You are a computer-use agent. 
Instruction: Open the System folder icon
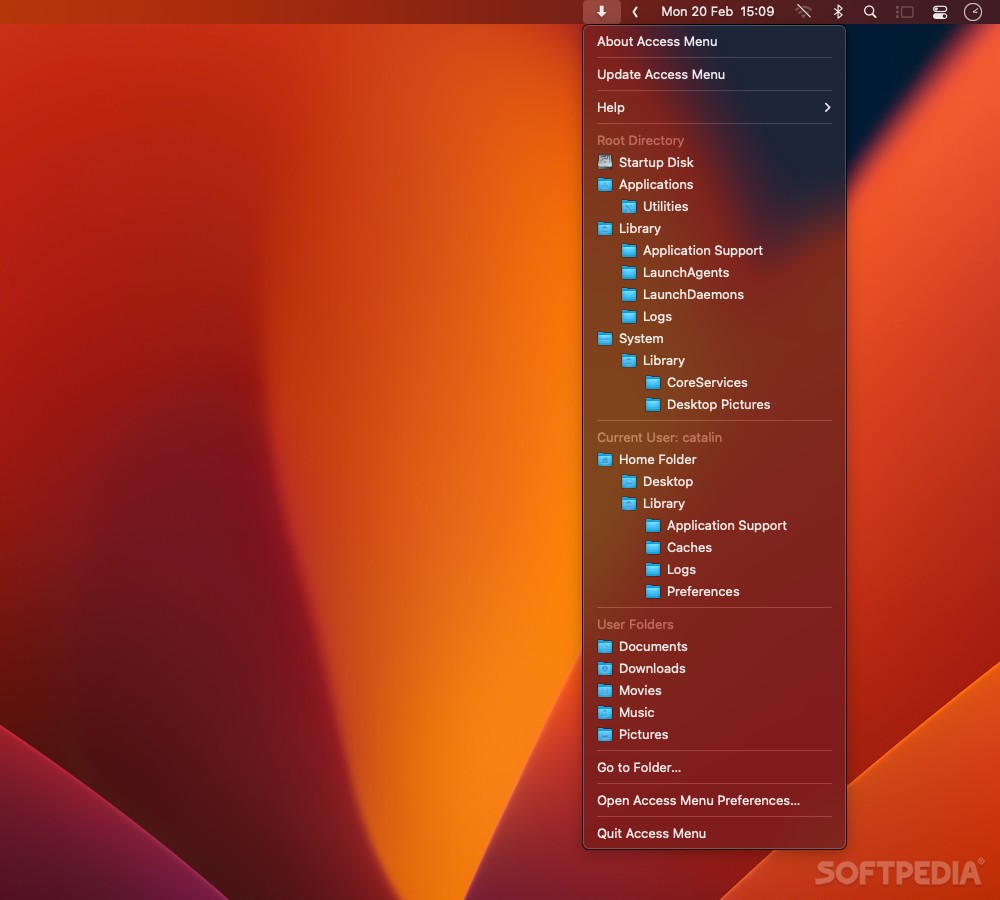tap(605, 339)
